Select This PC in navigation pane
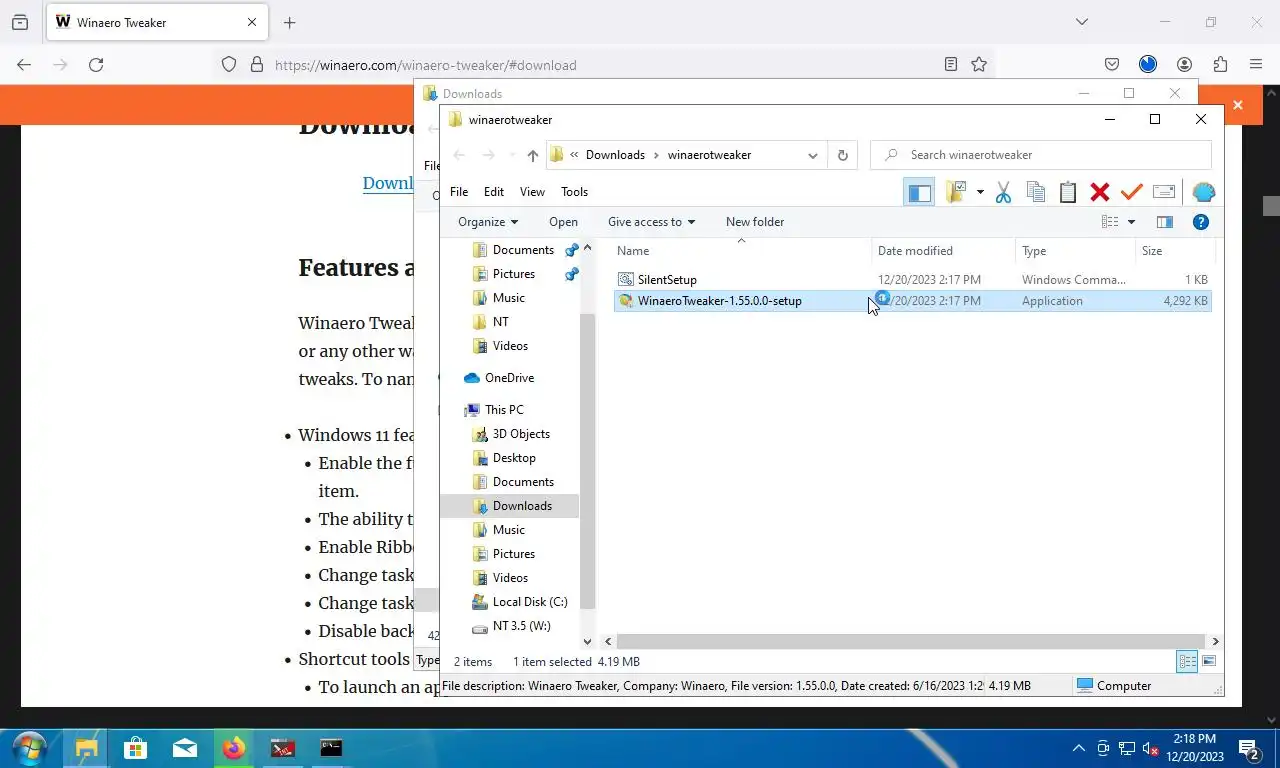 pyautogui.click(x=504, y=410)
